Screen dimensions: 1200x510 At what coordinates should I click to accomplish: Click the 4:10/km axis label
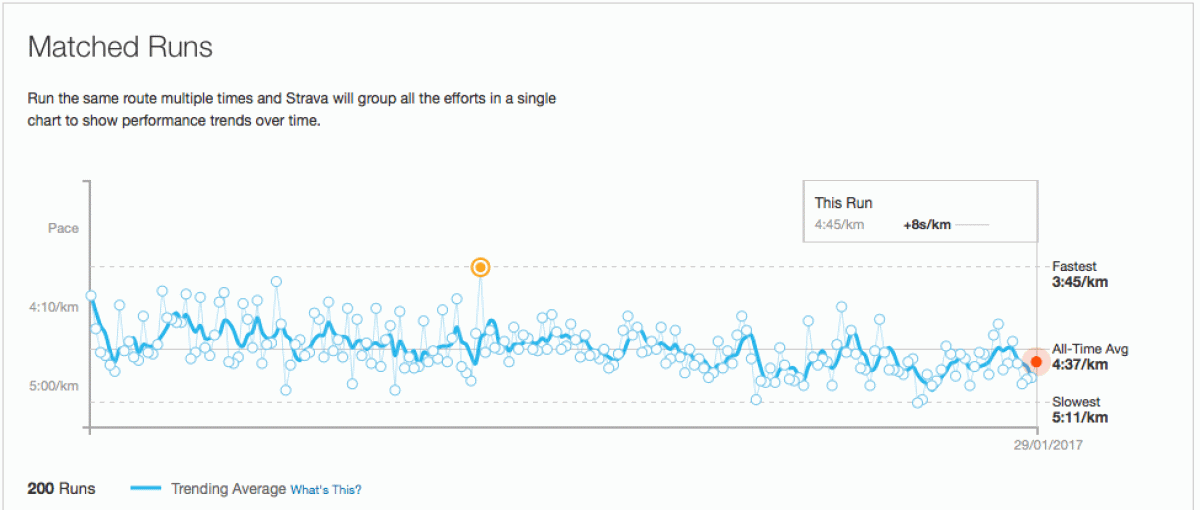[53, 307]
